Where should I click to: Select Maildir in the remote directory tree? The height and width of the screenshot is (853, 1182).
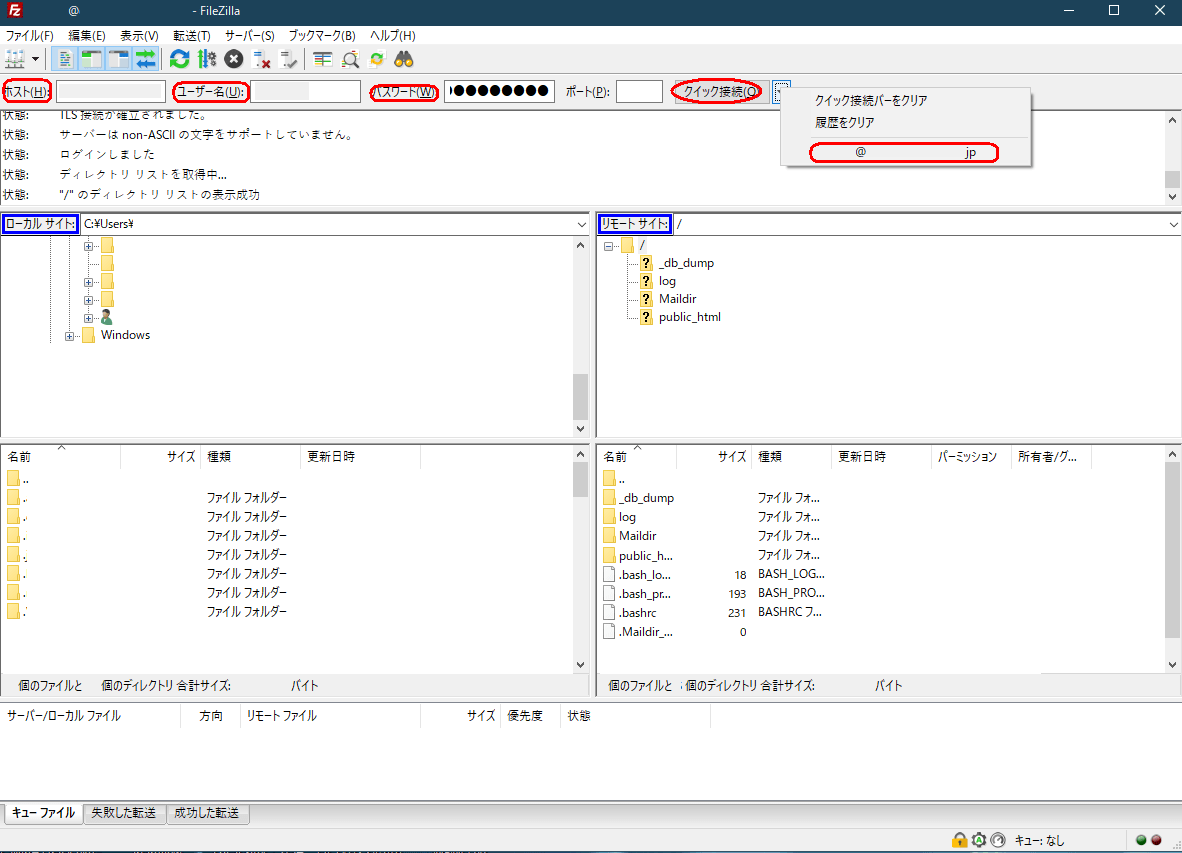(678, 299)
